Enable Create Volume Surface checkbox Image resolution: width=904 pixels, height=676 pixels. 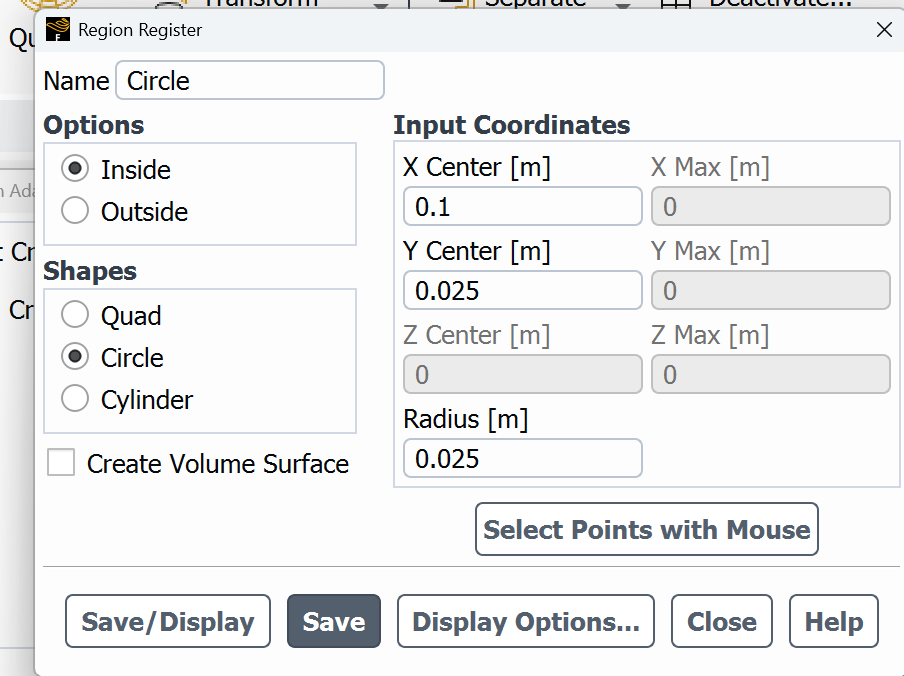click(61, 463)
